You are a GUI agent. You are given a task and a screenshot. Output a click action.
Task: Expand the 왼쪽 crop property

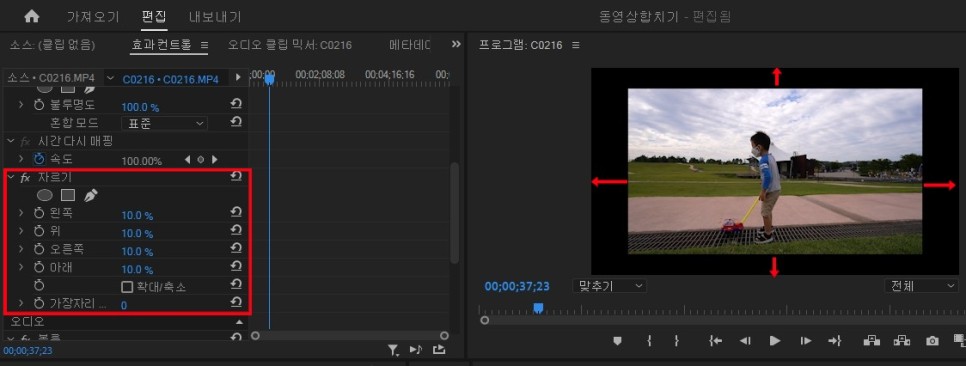coord(21,213)
